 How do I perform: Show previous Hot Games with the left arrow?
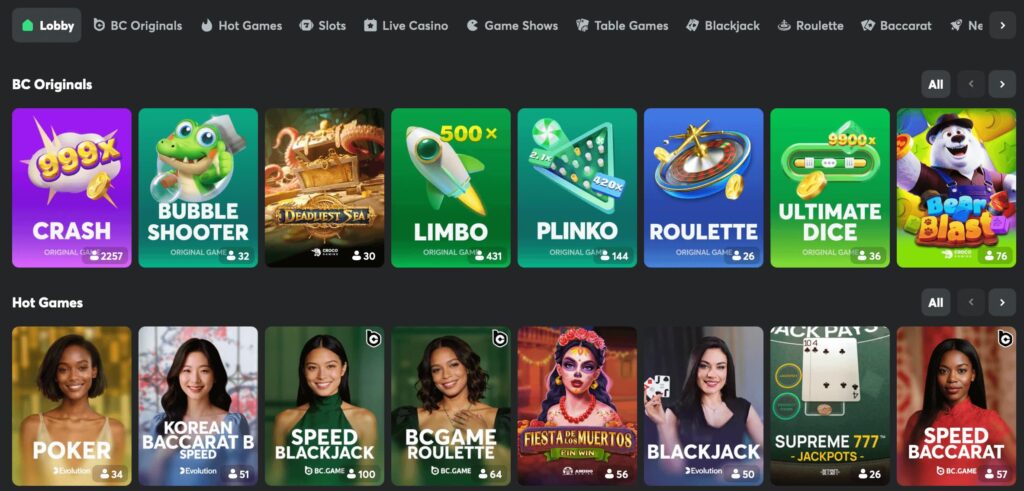(971, 302)
